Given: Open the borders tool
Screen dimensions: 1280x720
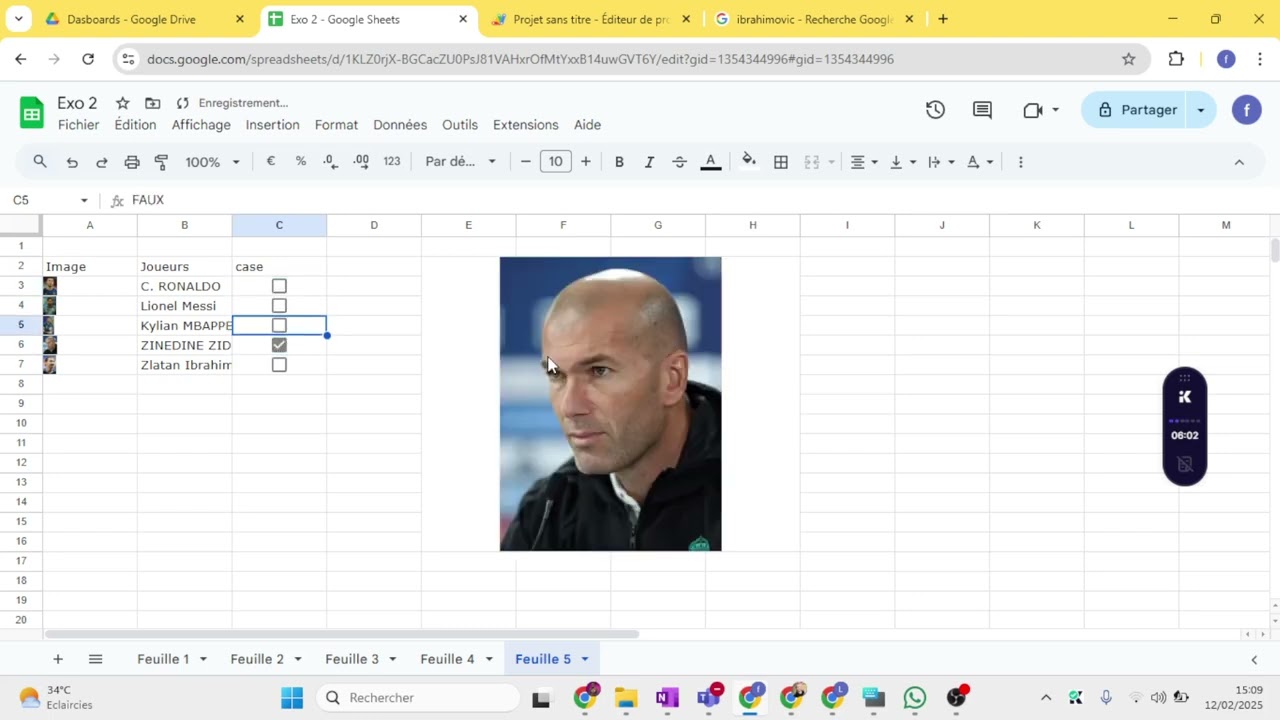Looking at the screenshot, I should point(781,162).
